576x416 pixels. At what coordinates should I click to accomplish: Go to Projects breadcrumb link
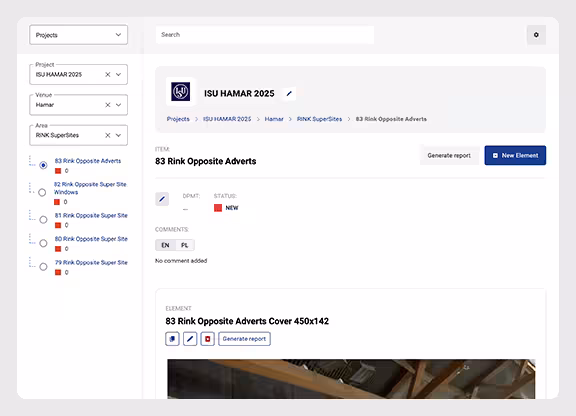(178, 119)
